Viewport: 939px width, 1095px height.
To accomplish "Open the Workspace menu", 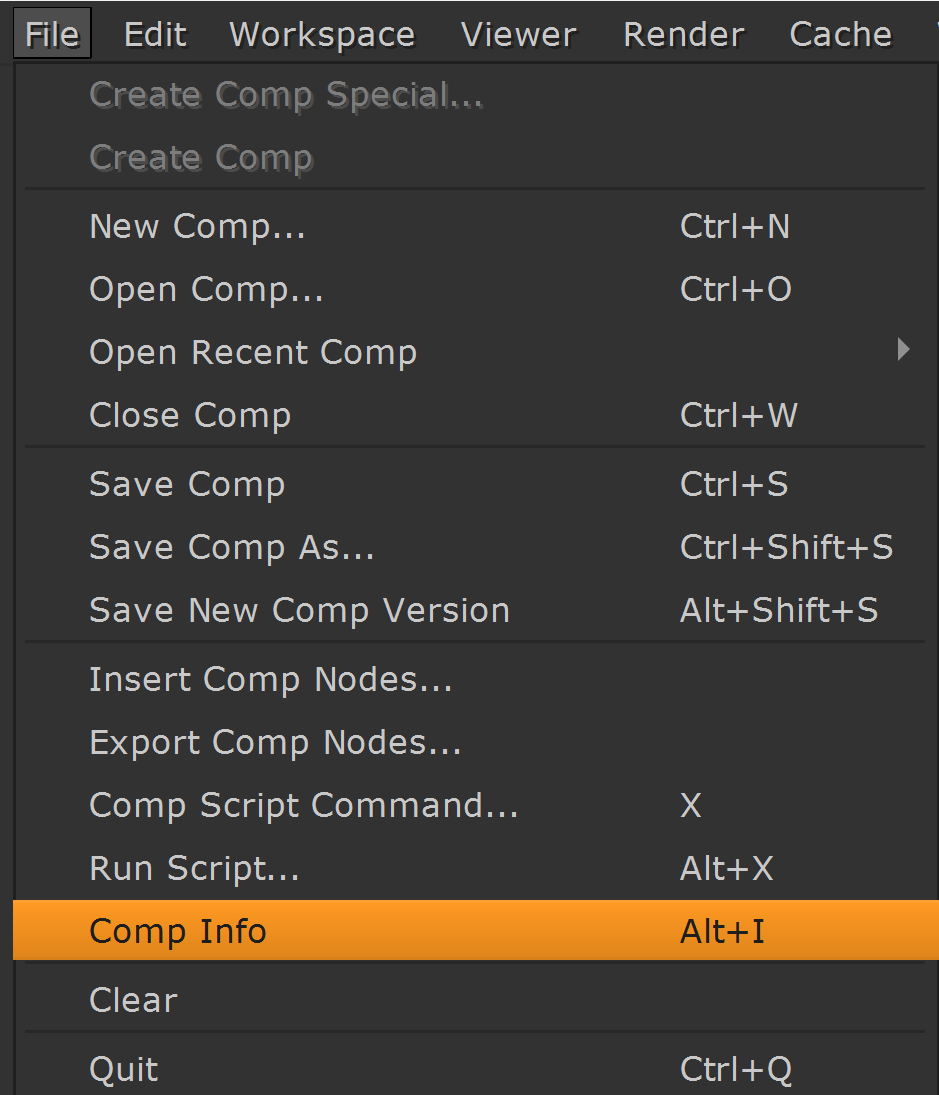I will tap(322, 35).
